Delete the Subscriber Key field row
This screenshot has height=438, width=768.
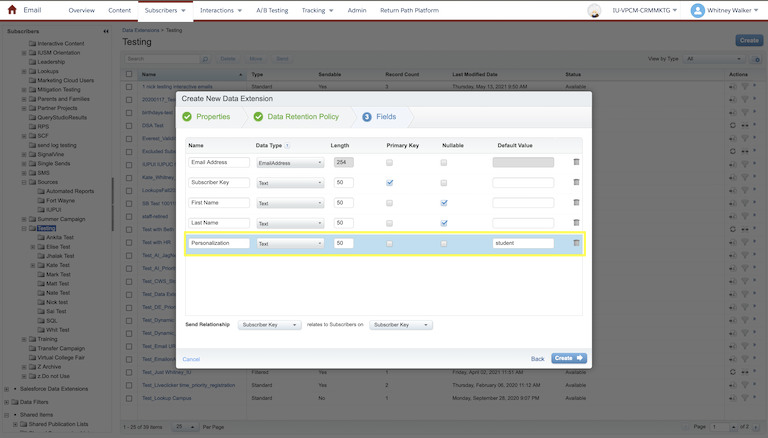(x=576, y=182)
